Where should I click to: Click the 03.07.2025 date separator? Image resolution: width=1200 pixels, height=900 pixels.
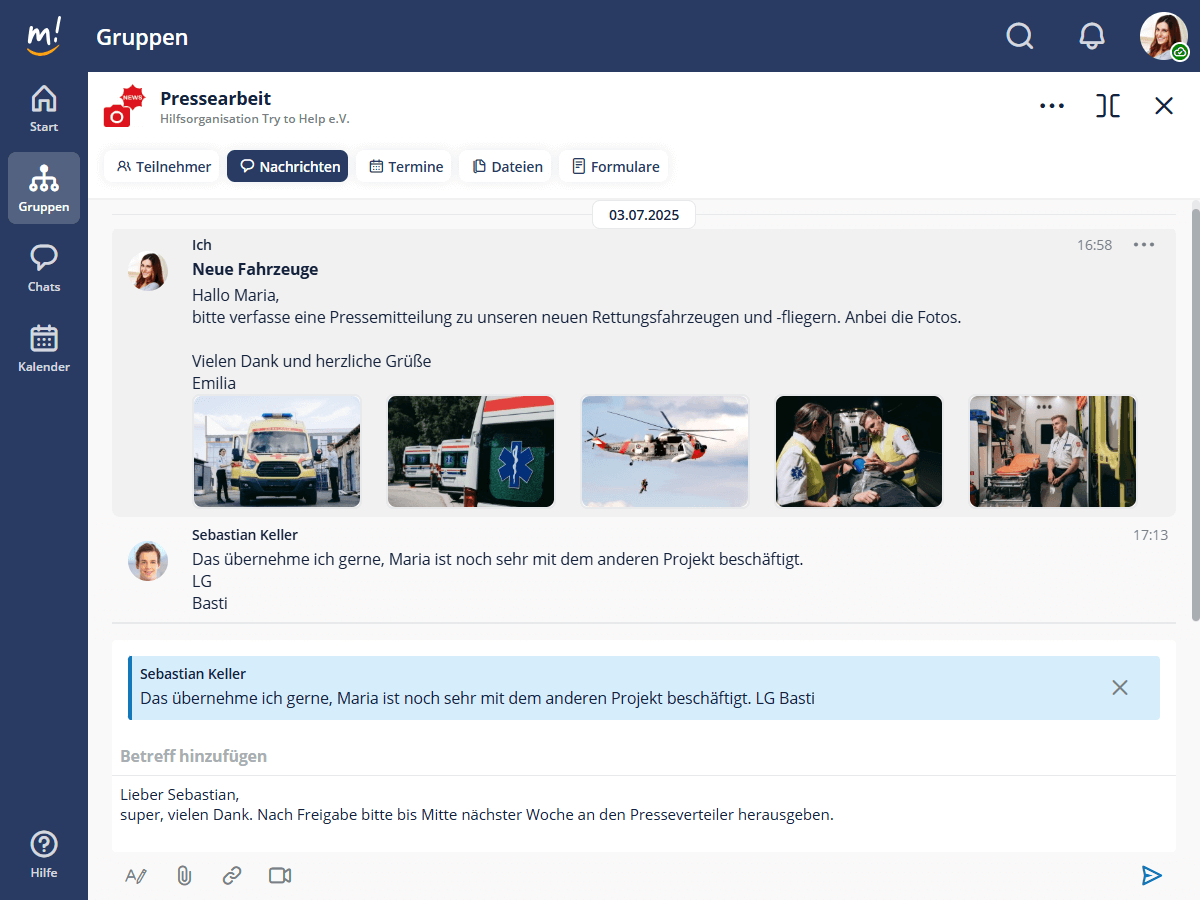coord(644,215)
